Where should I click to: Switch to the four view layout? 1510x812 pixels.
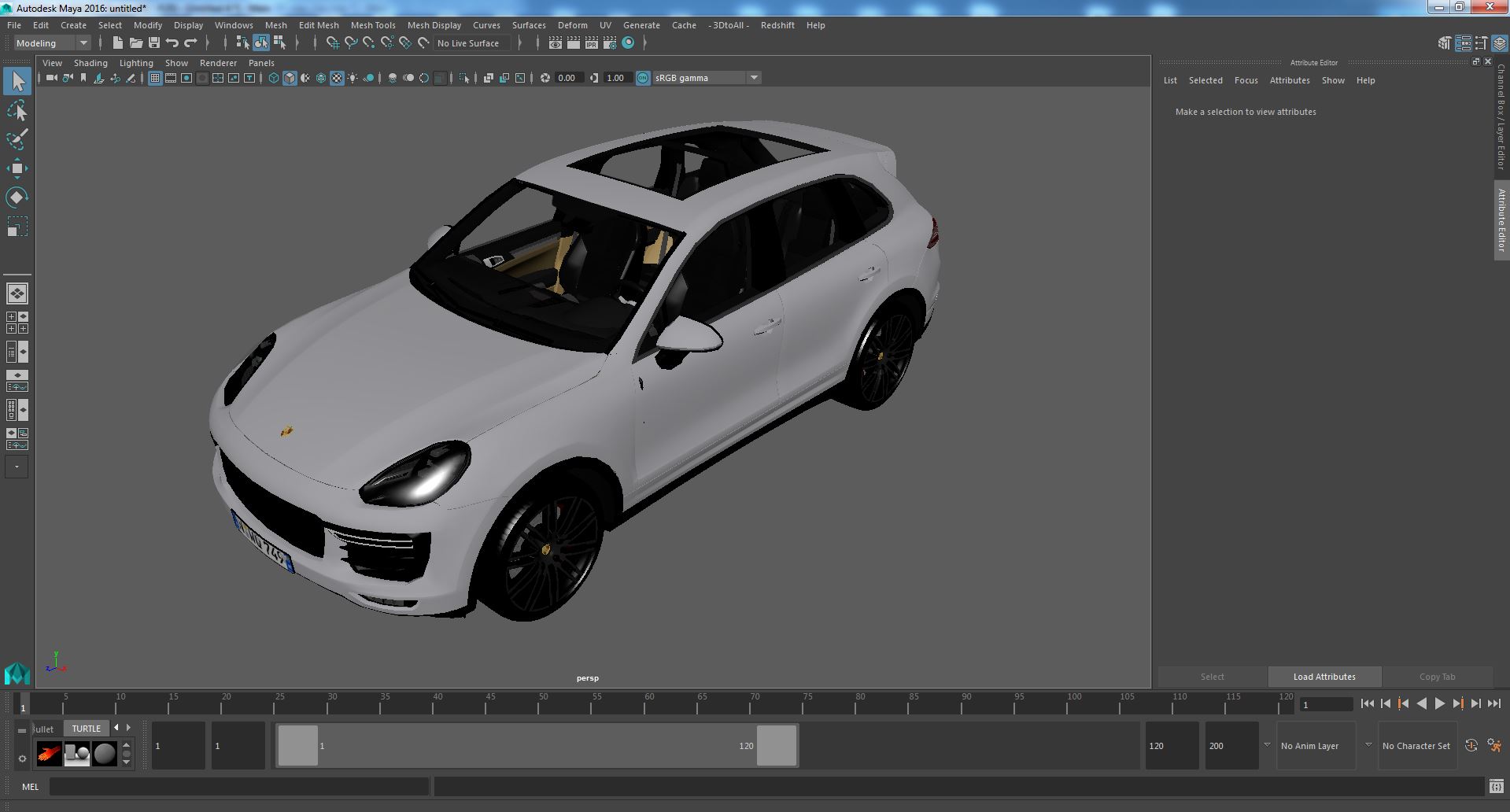[17, 323]
